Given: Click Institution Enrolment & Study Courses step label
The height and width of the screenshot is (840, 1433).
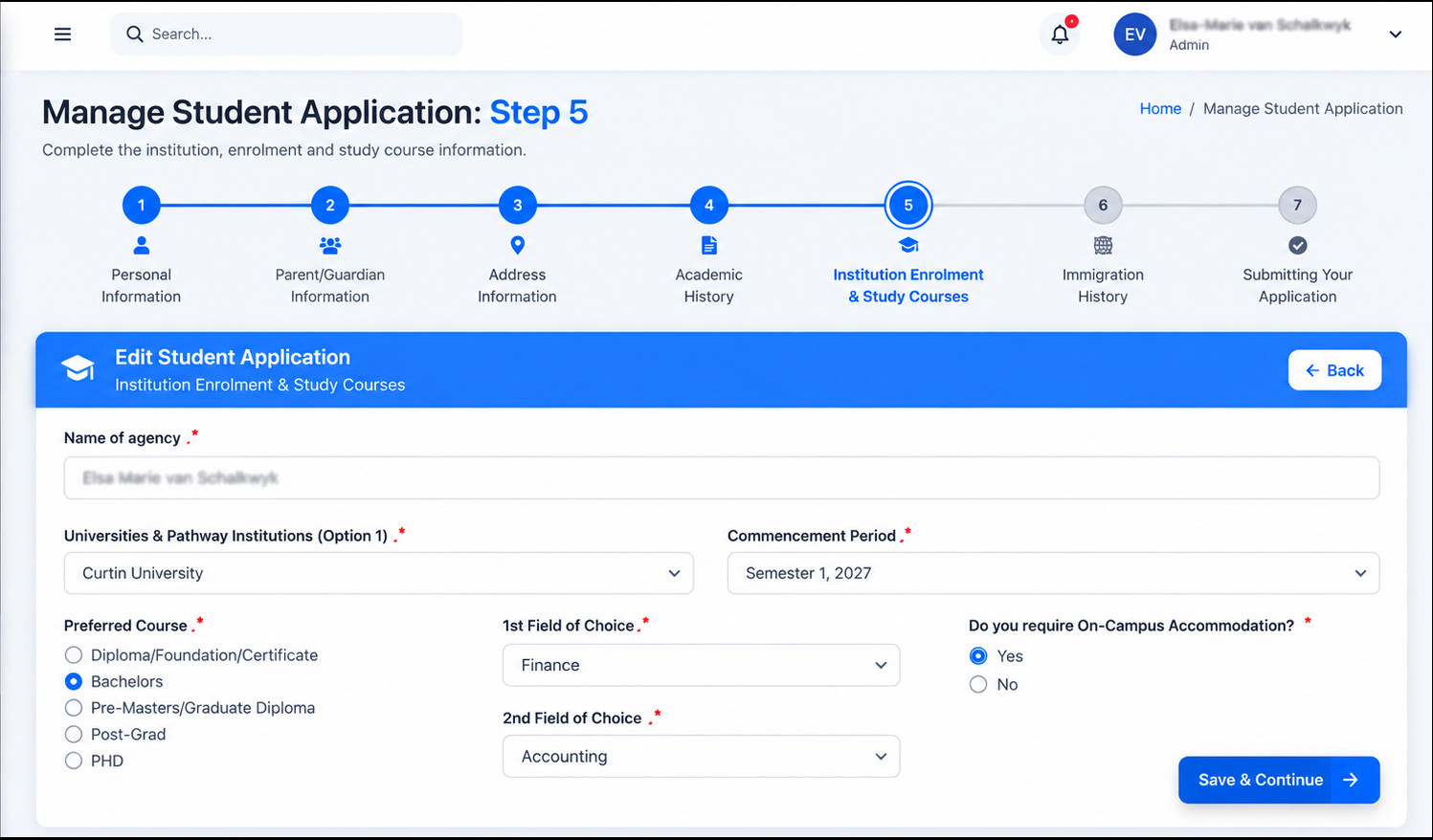Looking at the screenshot, I should coord(908,285).
